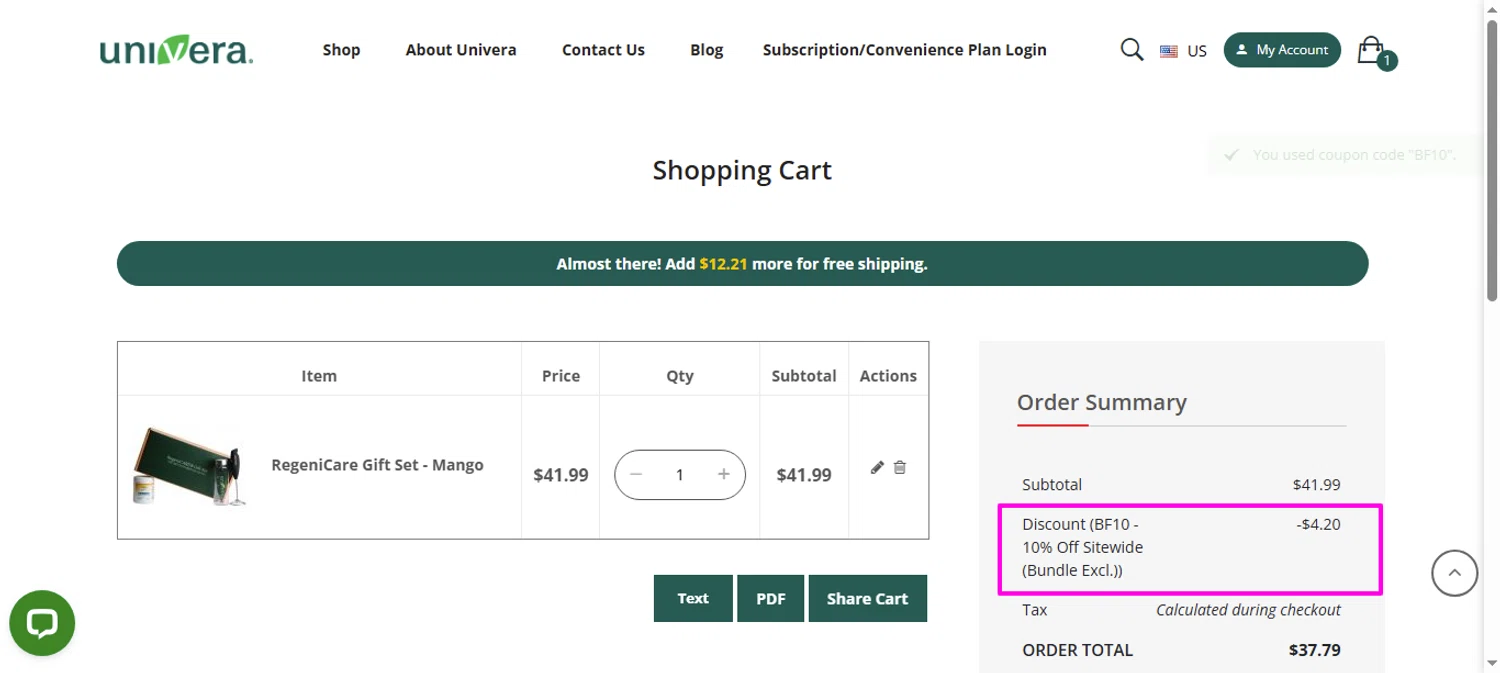The height and width of the screenshot is (673, 1500).
Task: Click the Qty column header
Action: click(680, 376)
